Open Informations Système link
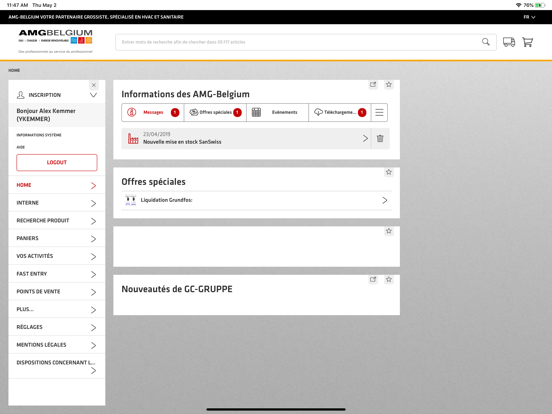This screenshot has width=552, height=414. pos(39,135)
